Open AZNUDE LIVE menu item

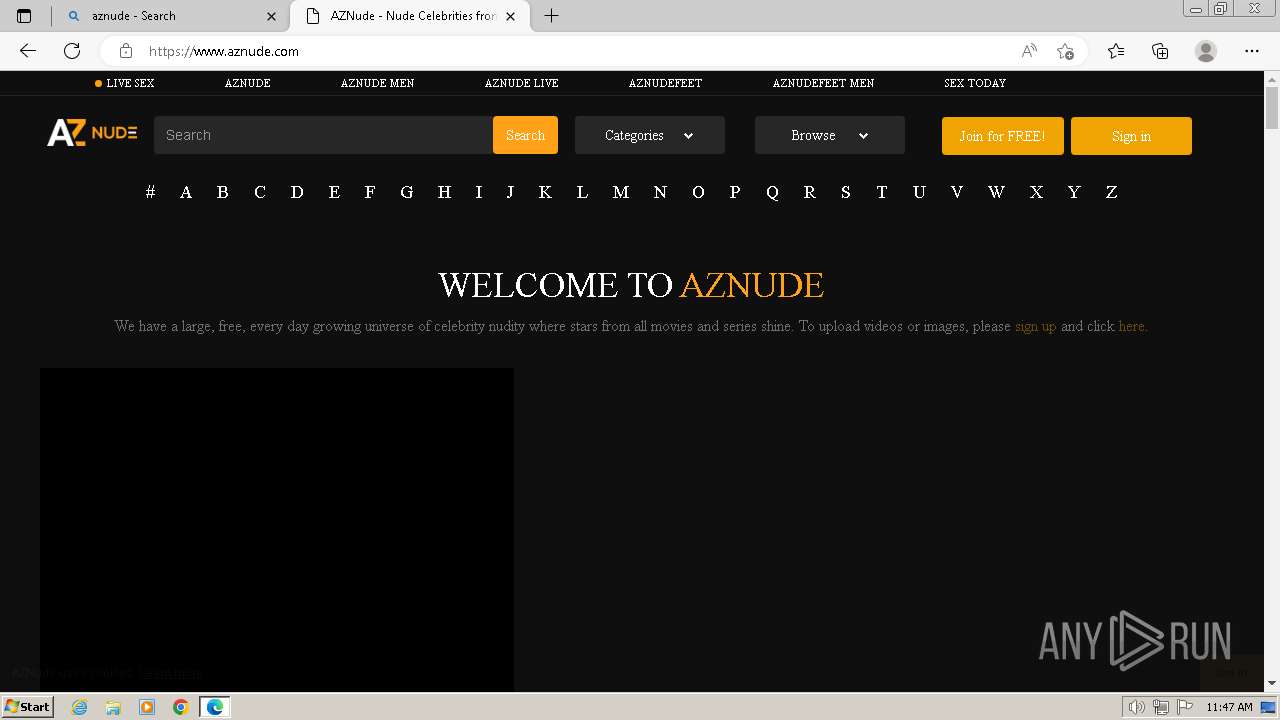pos(522,83)
